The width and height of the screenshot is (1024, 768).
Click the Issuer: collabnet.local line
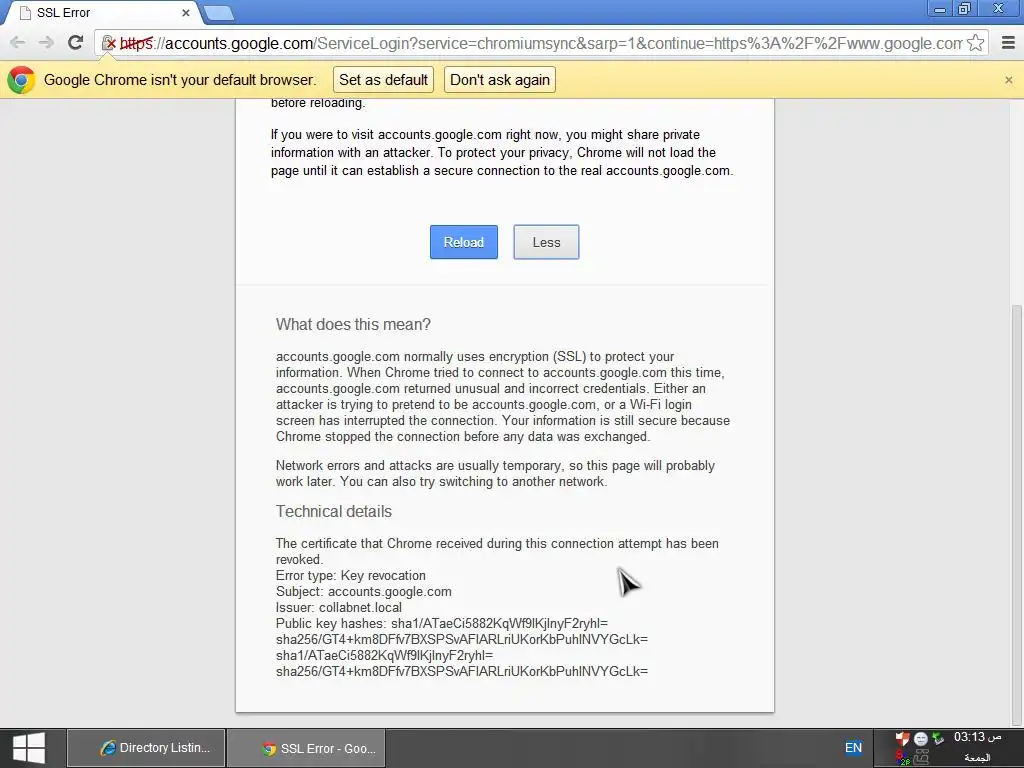tap(339, 607)
